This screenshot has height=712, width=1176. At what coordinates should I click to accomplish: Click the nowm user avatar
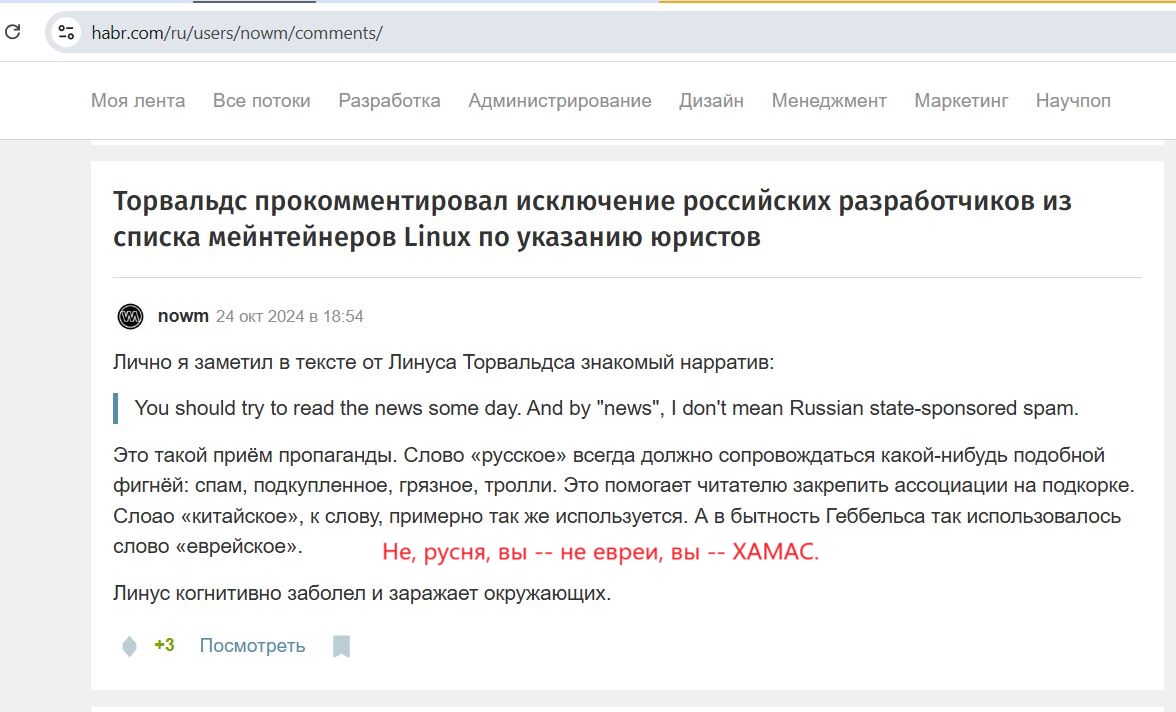130,317
